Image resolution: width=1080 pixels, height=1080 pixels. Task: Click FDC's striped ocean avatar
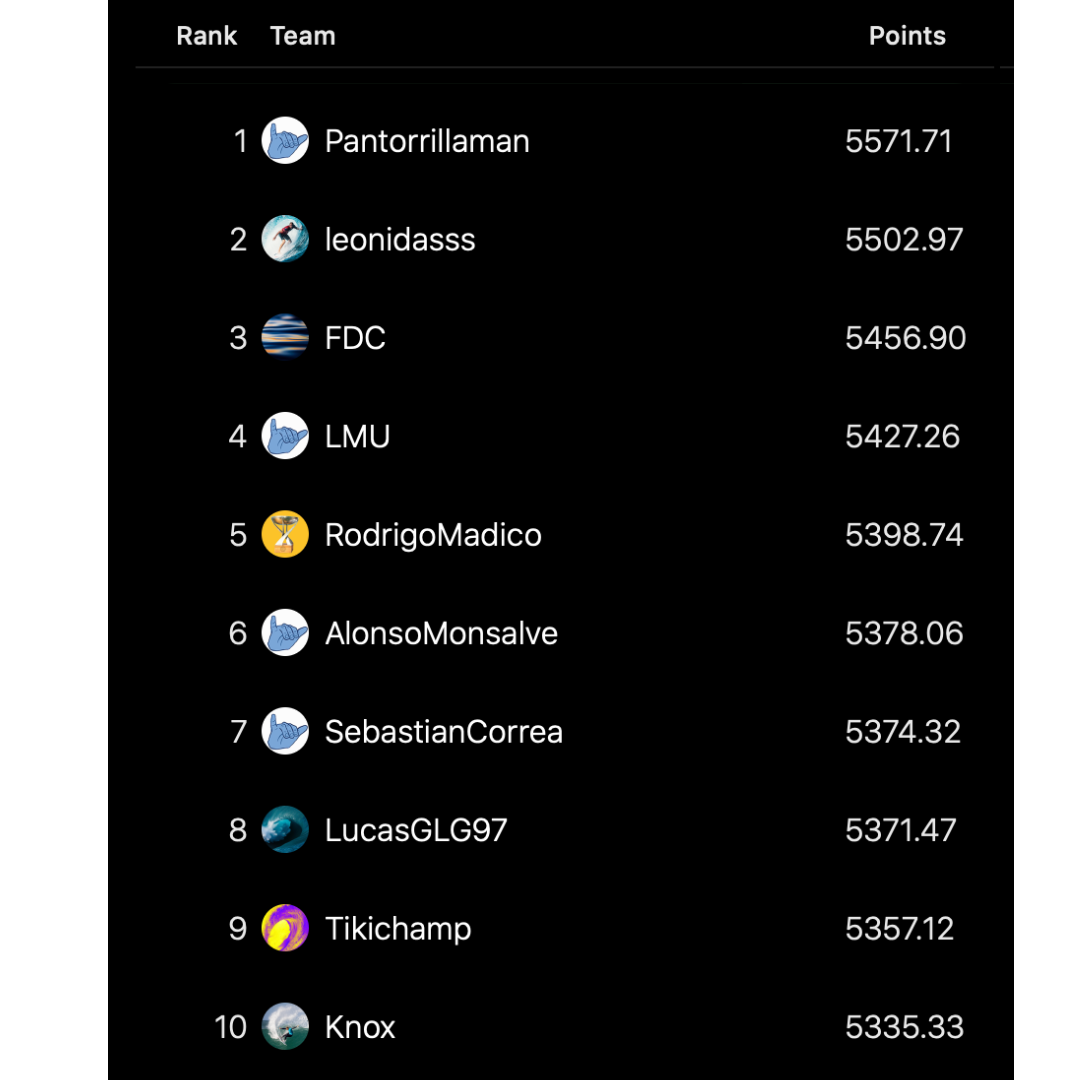pyautogui.click(x=285, y=338)
